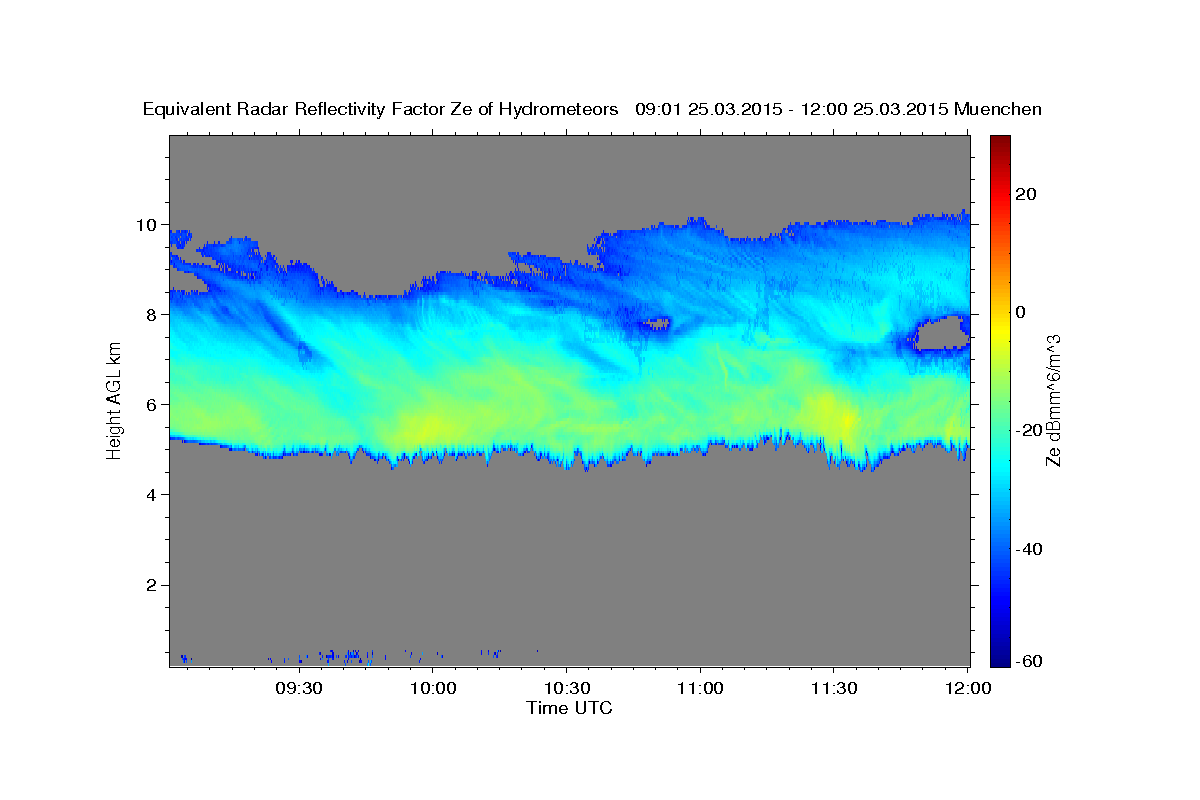Click the '11:00' time axis label
The height and width of the screenshot is (800, 1200).
pos(700,688)
